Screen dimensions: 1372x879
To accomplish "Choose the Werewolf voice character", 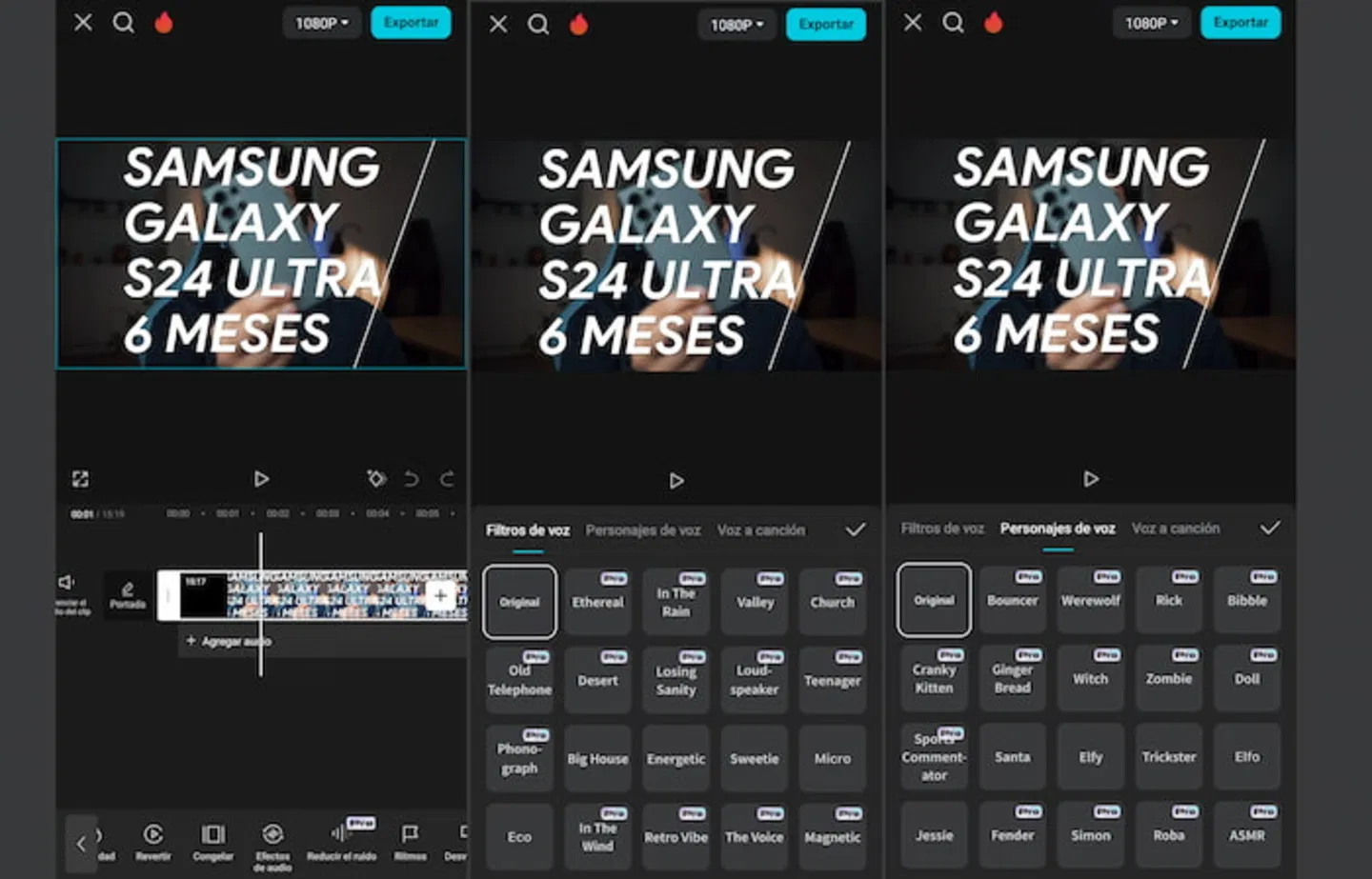I will pos(1091,600).
